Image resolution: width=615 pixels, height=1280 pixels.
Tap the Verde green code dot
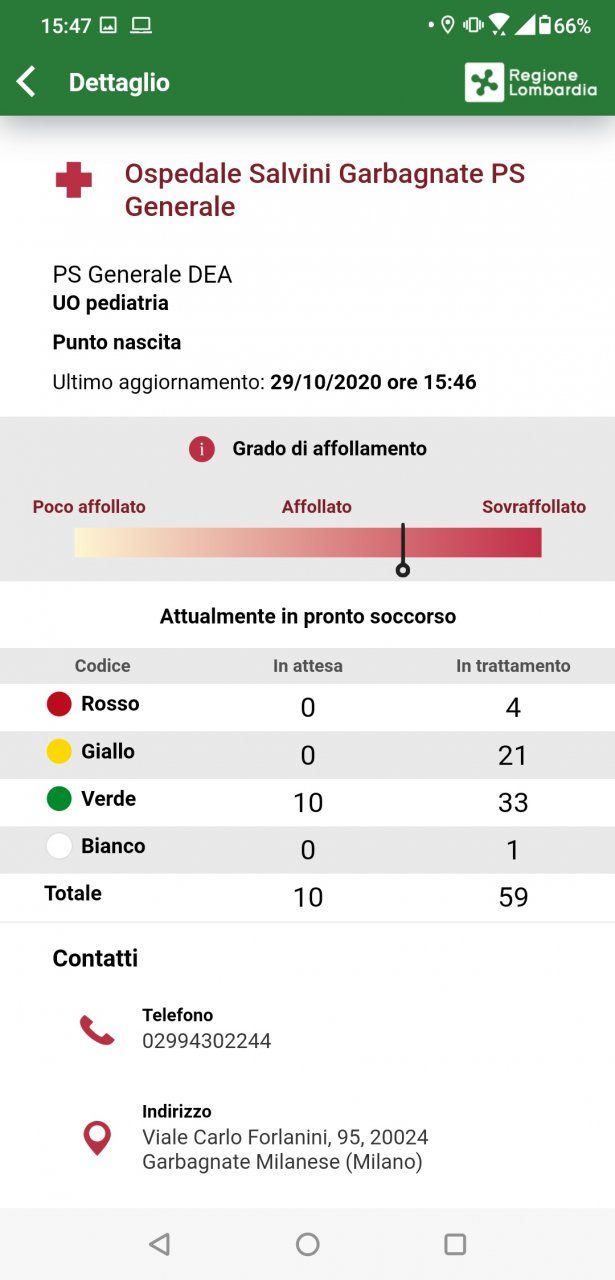tap(59, 799)
